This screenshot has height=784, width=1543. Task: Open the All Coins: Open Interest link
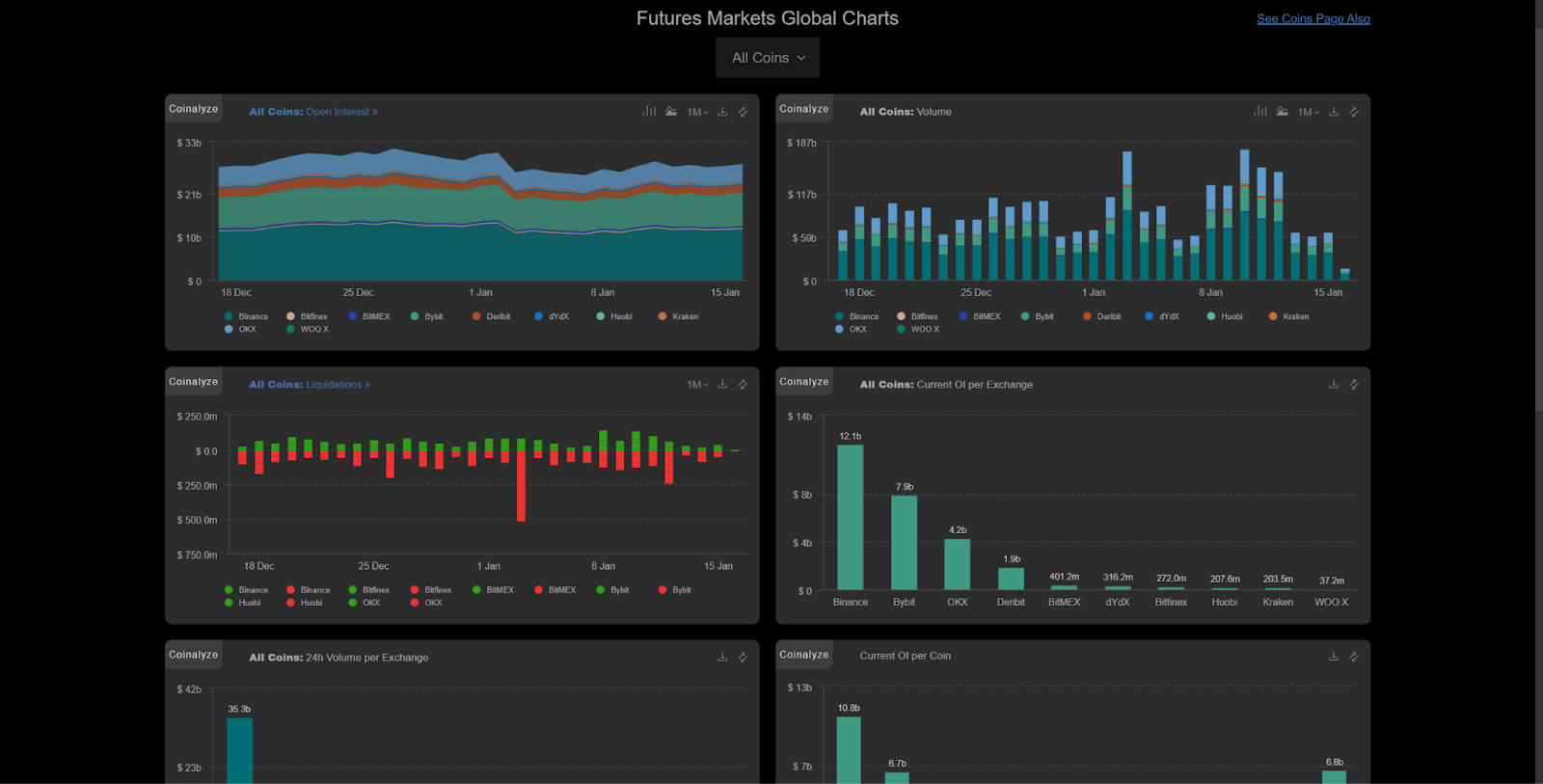point(313,112)
